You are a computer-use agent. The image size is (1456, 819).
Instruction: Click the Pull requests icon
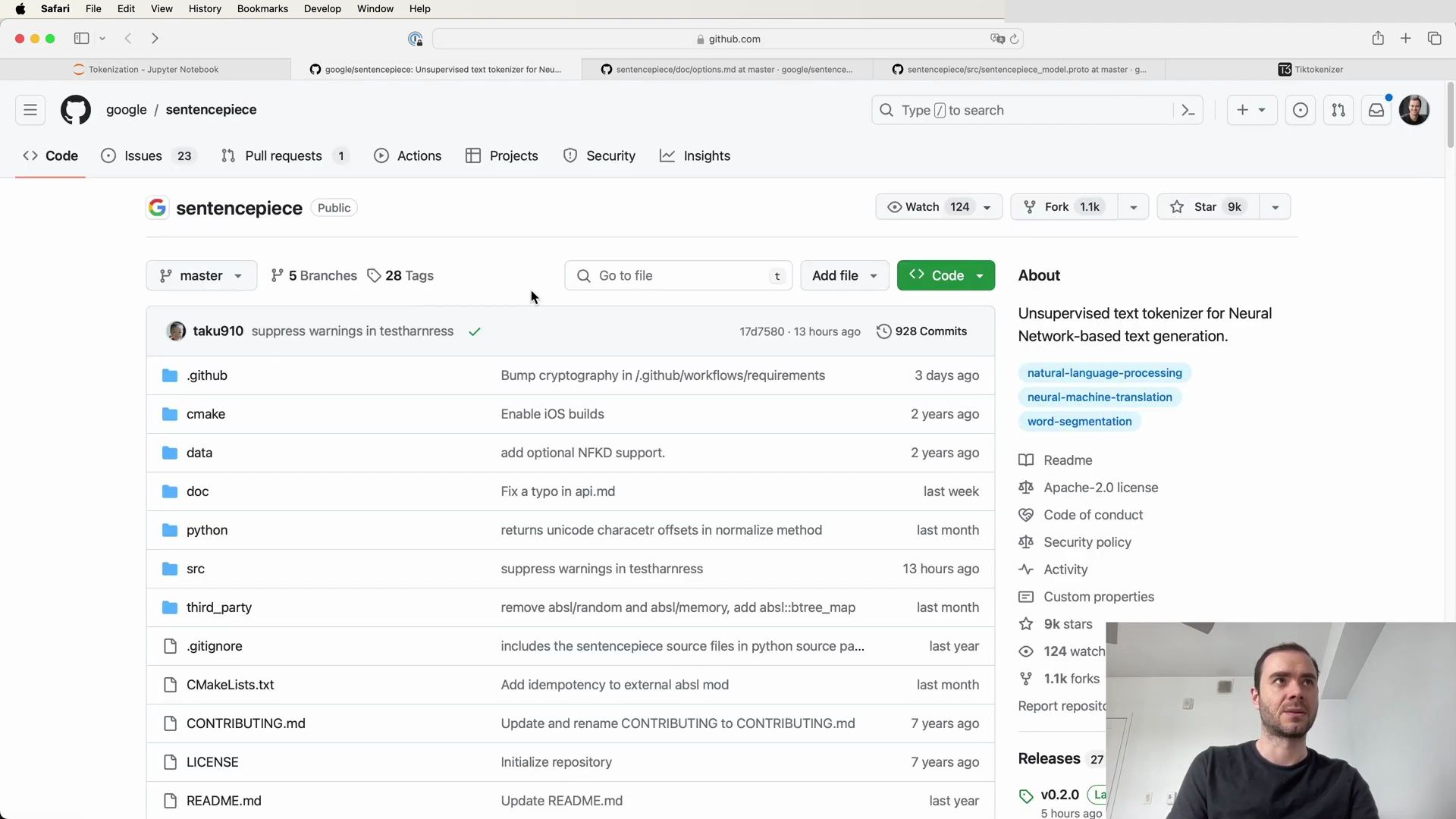[228, 155]
